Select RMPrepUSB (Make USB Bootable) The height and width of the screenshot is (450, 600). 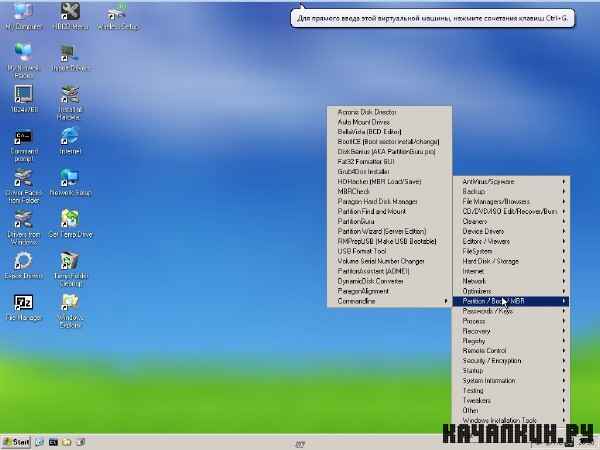click(389, 241)
